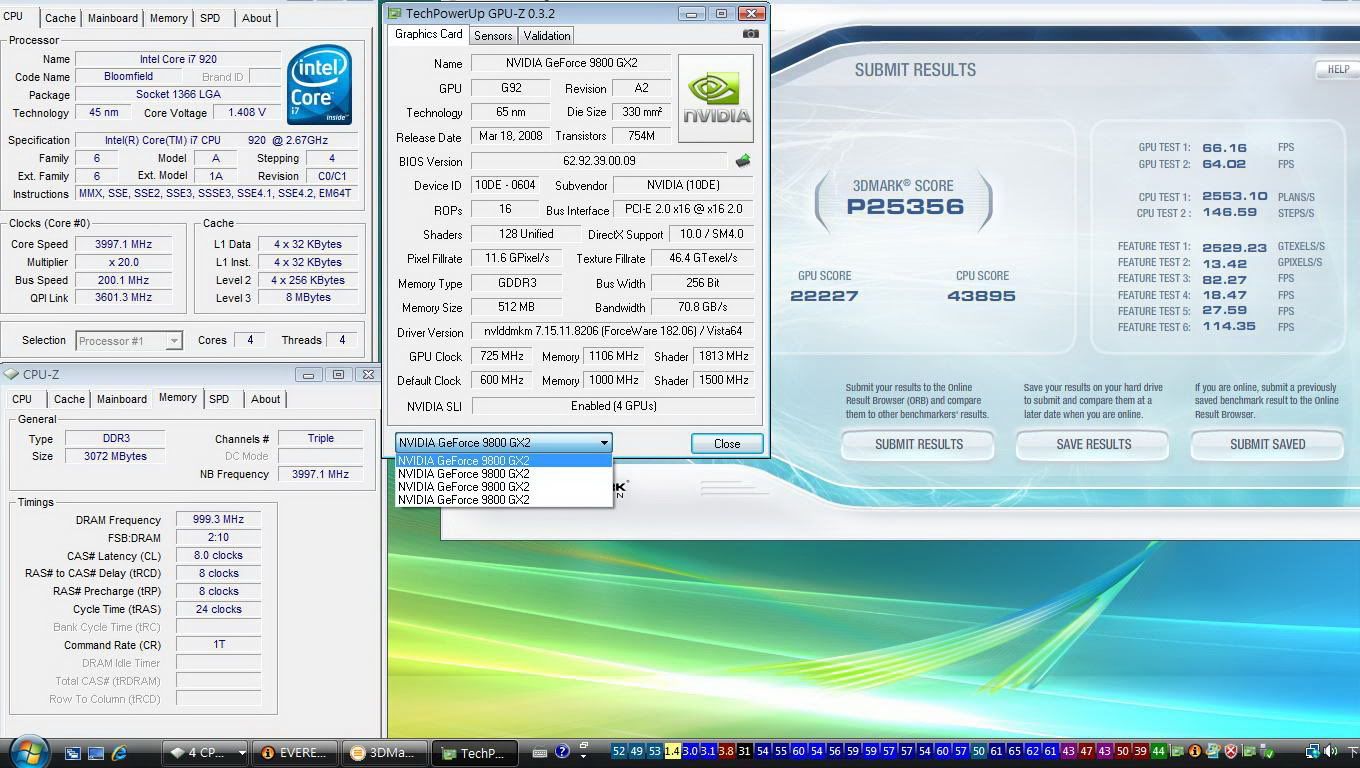Open the Memory tab in the CPU-Z processor window
Screen dimensions: 1360x768
[168, 18]
